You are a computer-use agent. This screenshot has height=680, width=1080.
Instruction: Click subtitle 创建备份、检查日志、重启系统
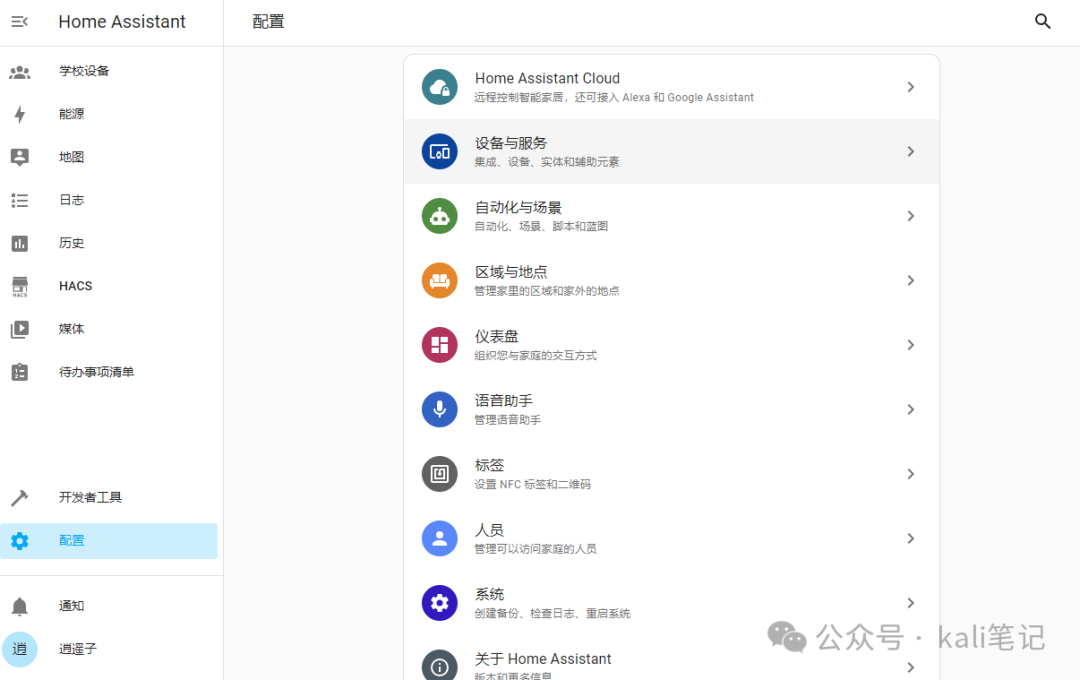552,613
